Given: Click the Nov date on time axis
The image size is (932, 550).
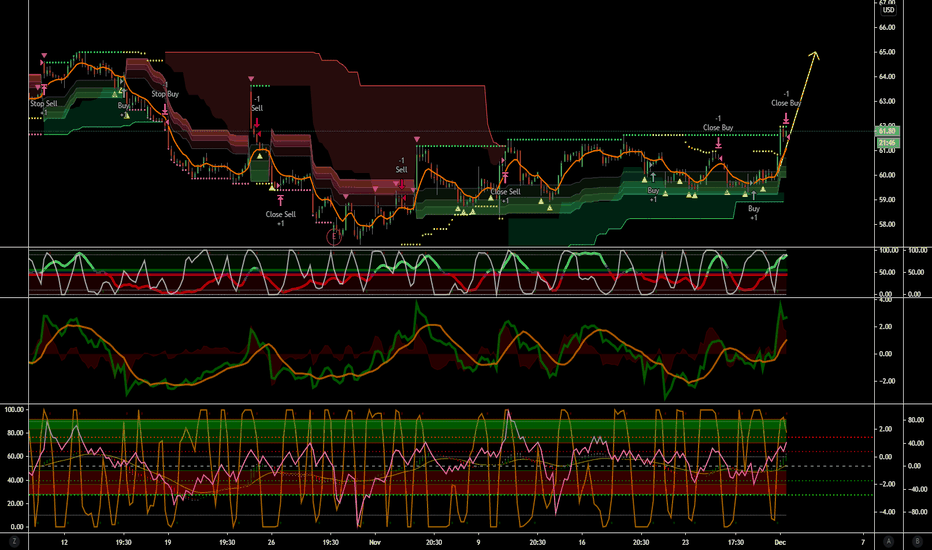Looking at the screenshot, I should pyautogui.click(x=374, y=542).
